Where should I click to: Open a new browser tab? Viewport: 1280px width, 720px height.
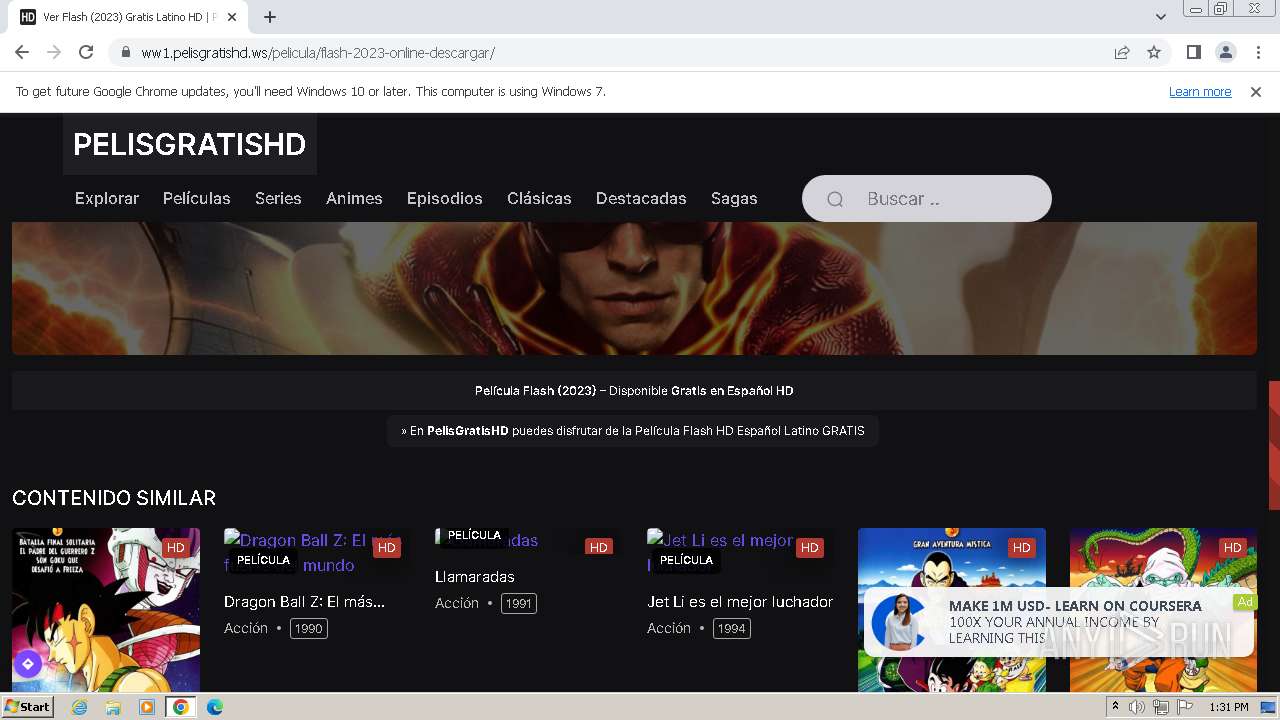click(270, 17)
